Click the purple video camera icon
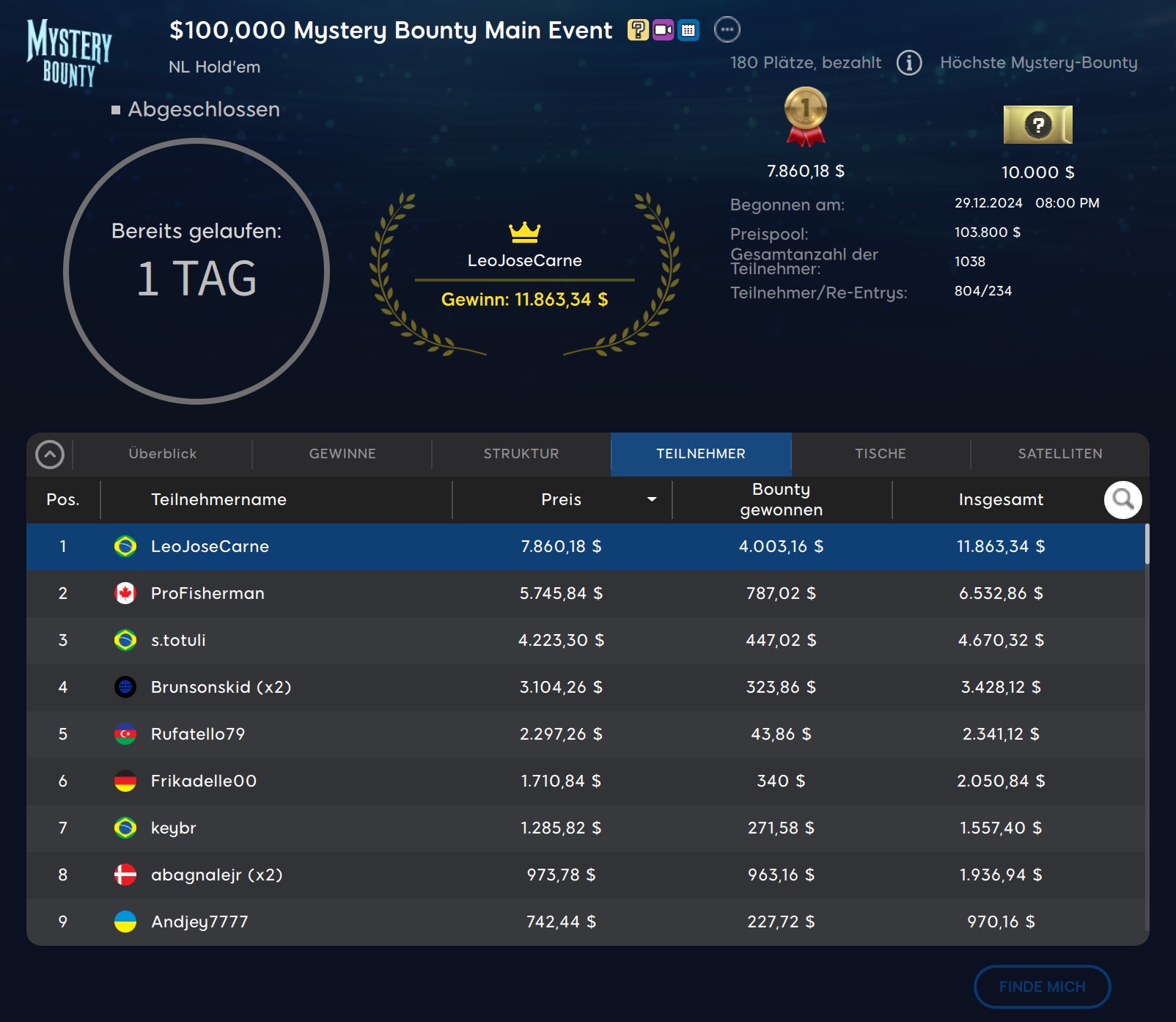The height and width of the screenshot is (1022, 1176). 663,30
